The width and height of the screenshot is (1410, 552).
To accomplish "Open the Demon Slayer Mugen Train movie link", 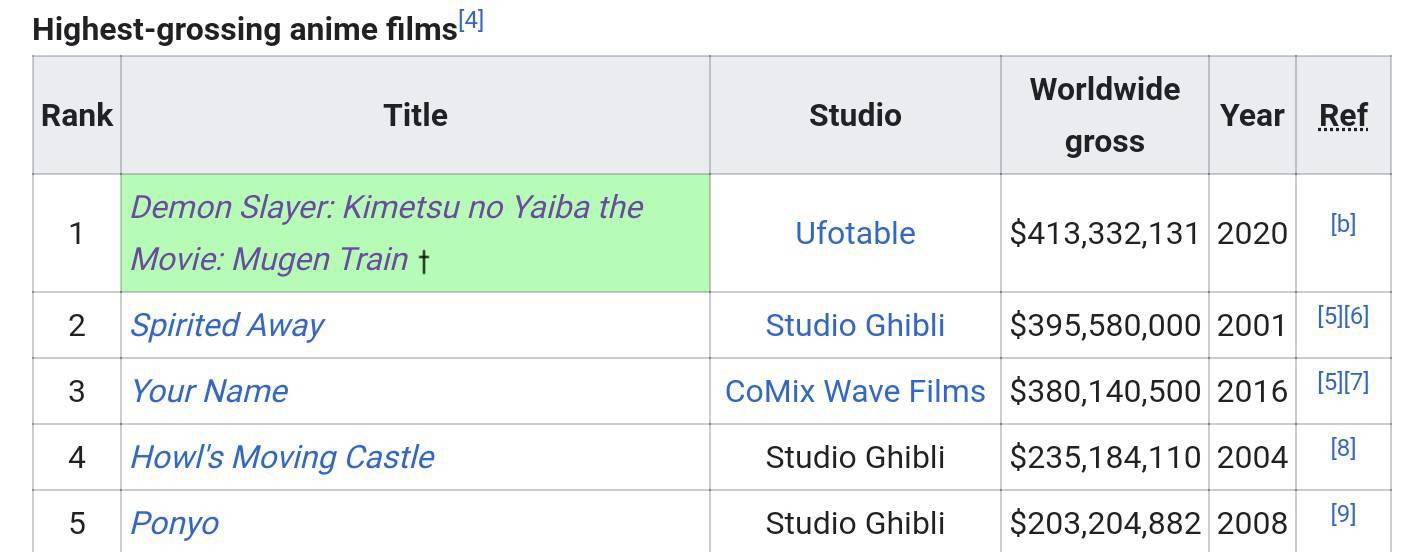I will pyautogui.click(x=386, y=233).
